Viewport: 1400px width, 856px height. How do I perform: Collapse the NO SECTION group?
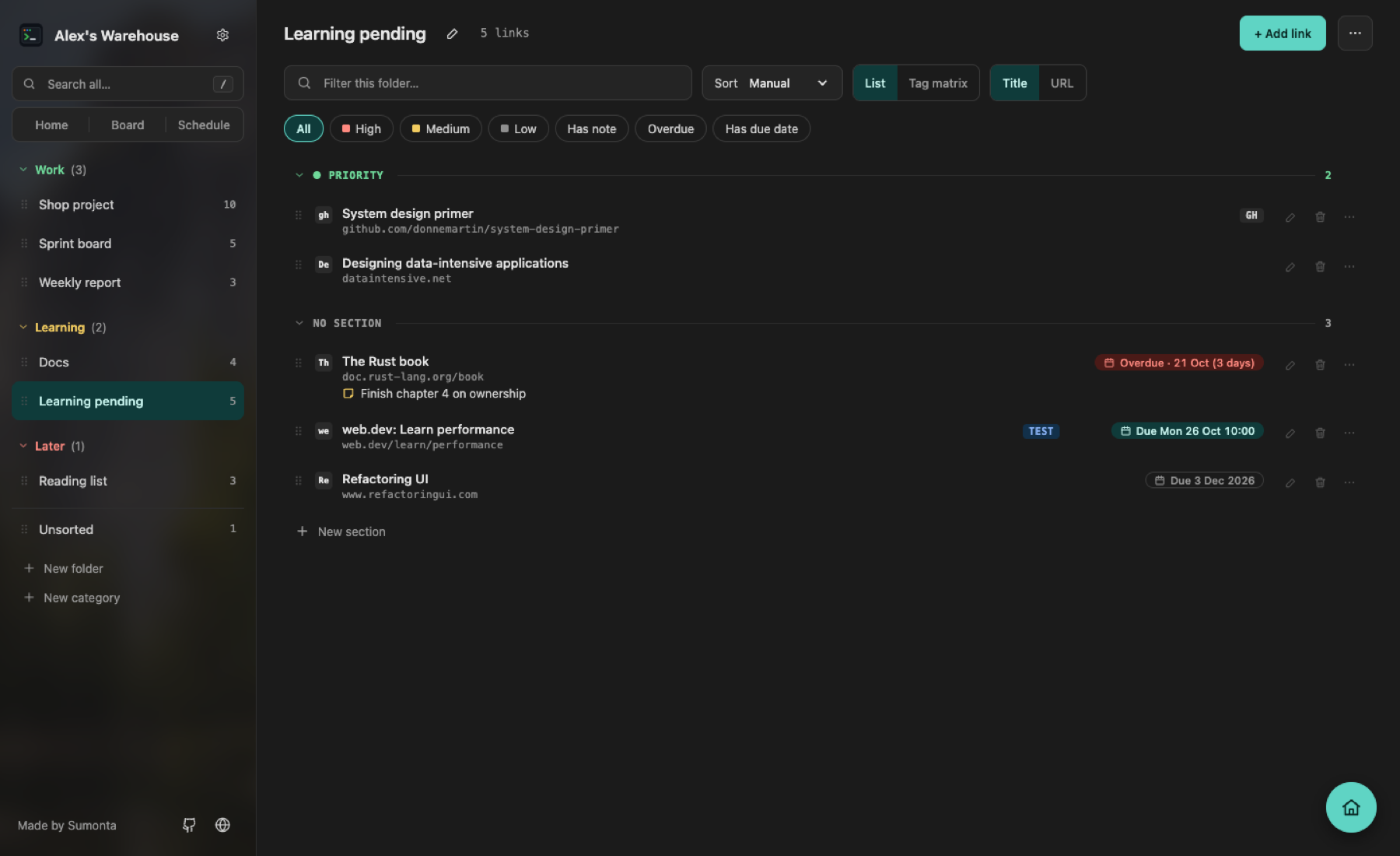(299, 323)
